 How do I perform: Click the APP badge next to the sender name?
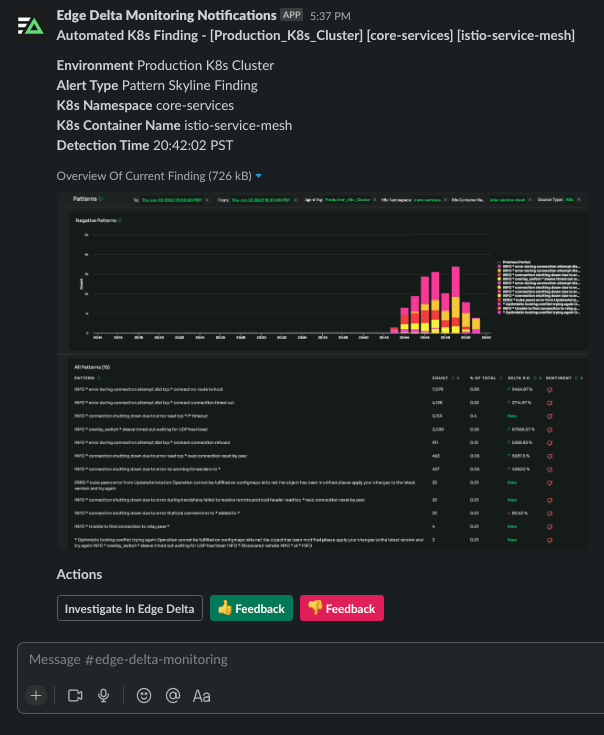(291, 15)
